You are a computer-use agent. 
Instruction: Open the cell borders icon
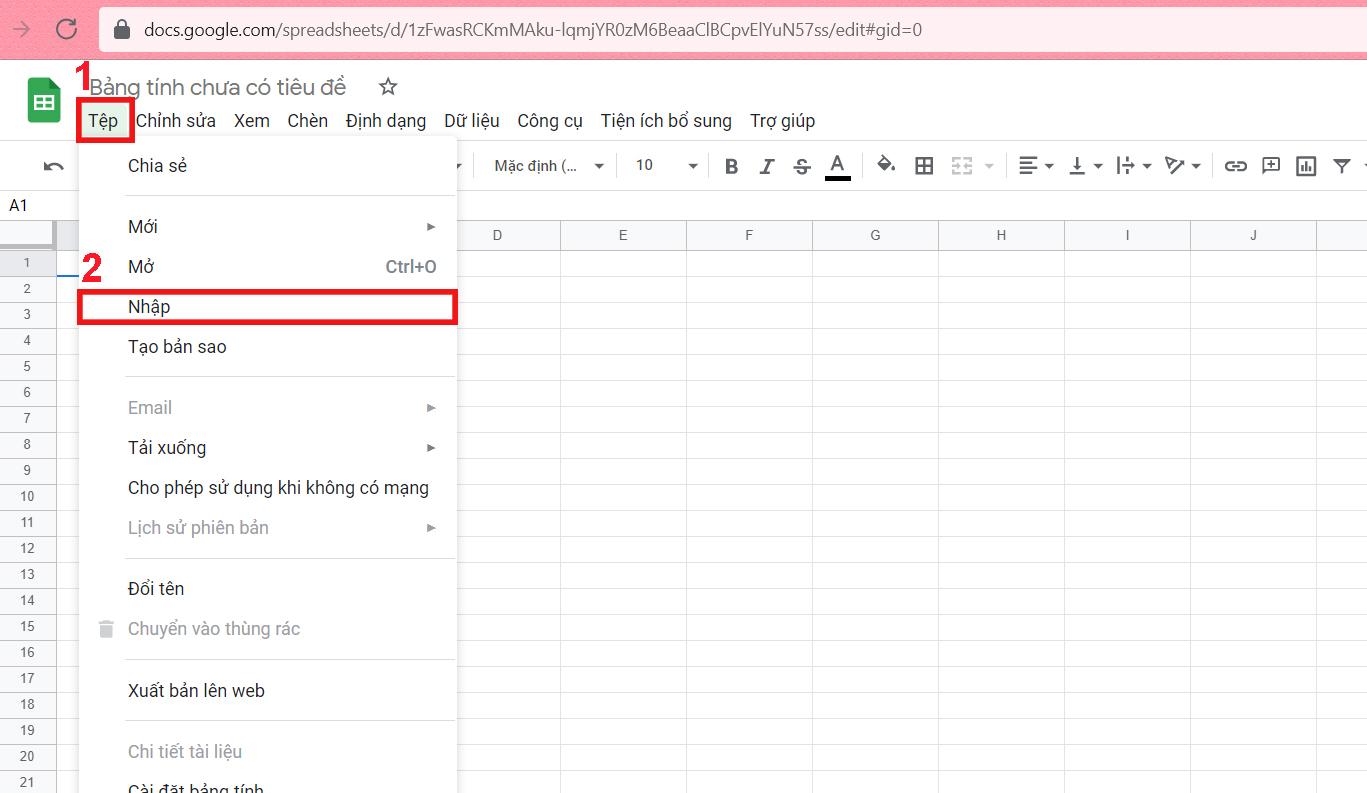tap(924, 166)
